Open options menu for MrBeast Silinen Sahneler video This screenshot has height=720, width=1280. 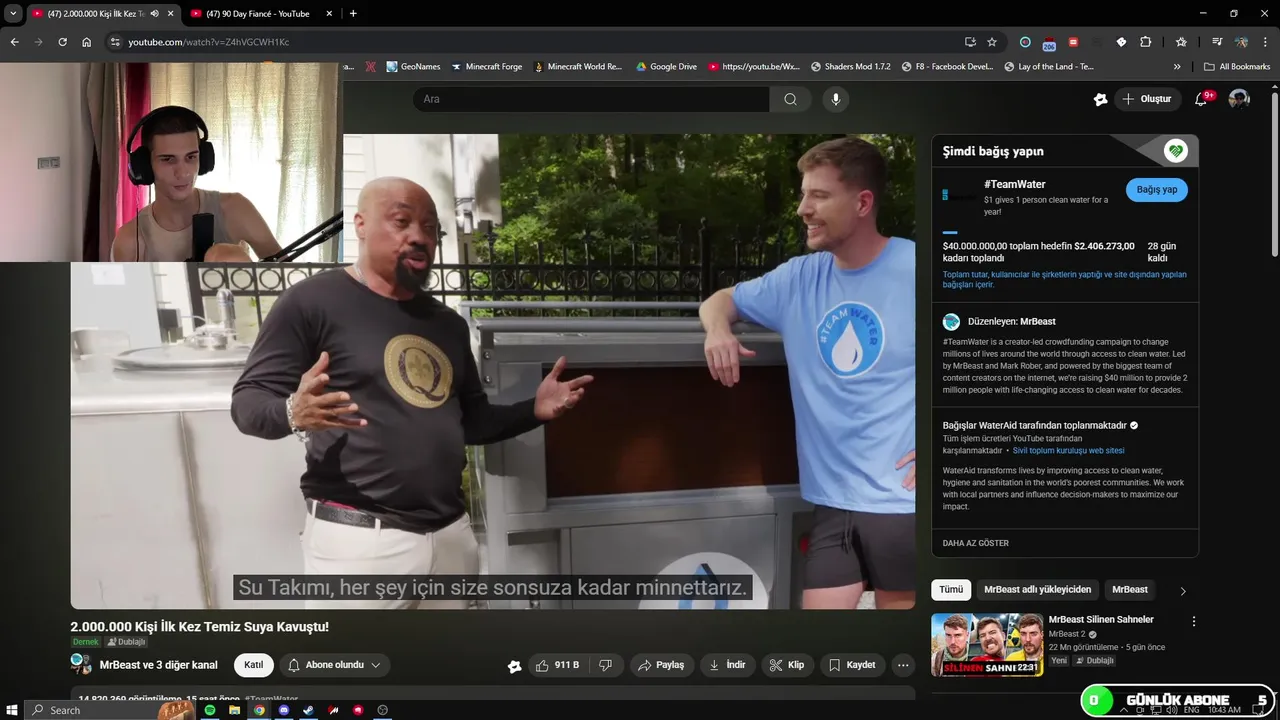[1193, 621]
